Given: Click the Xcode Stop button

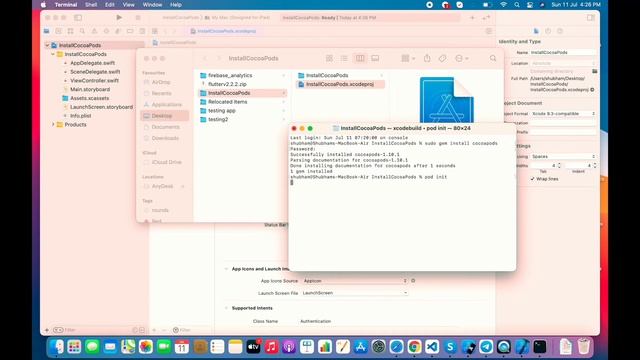Looking at the screenshot, I should tap(138, 18).
